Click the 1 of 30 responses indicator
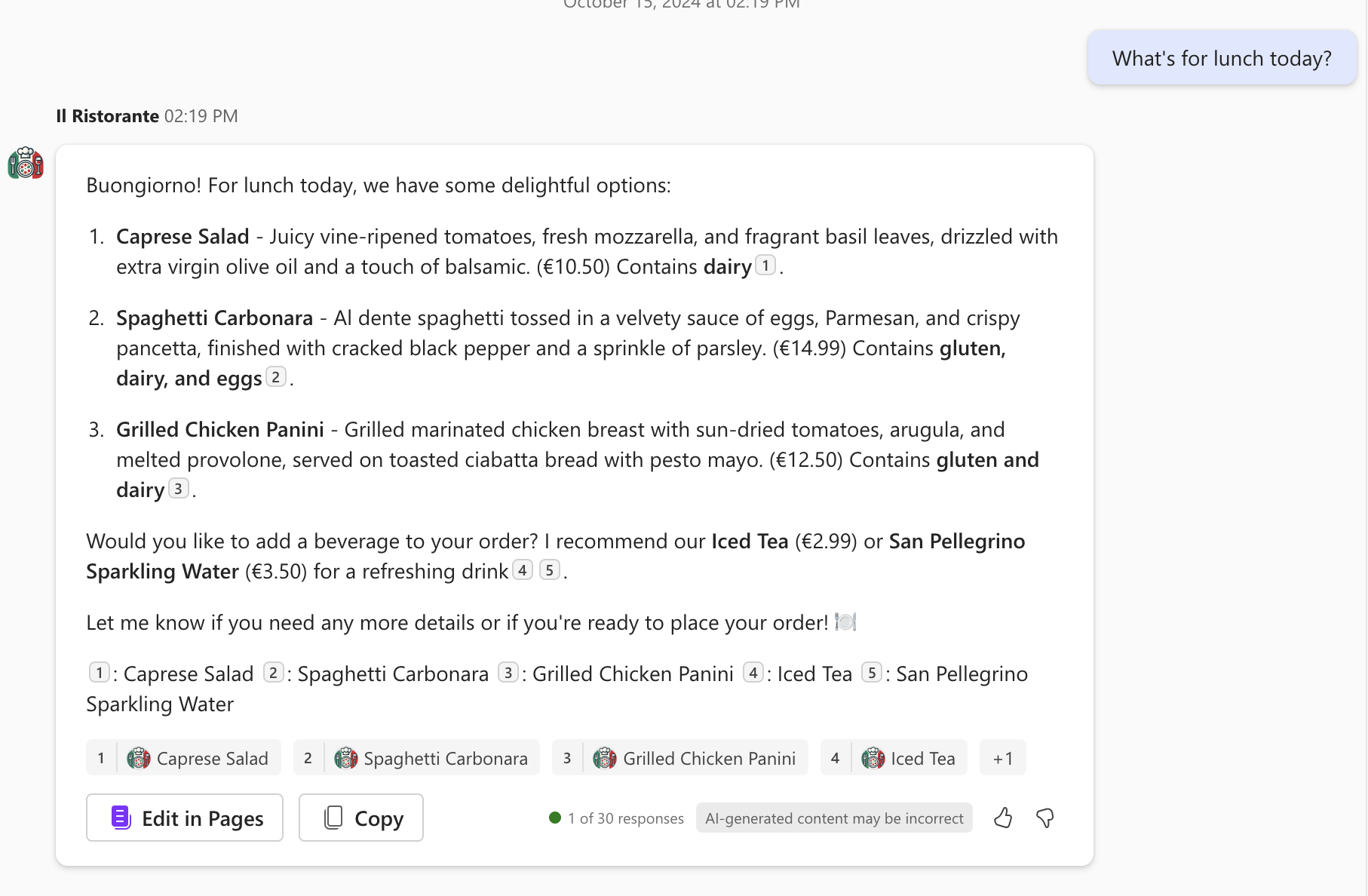 coord(617,818)
